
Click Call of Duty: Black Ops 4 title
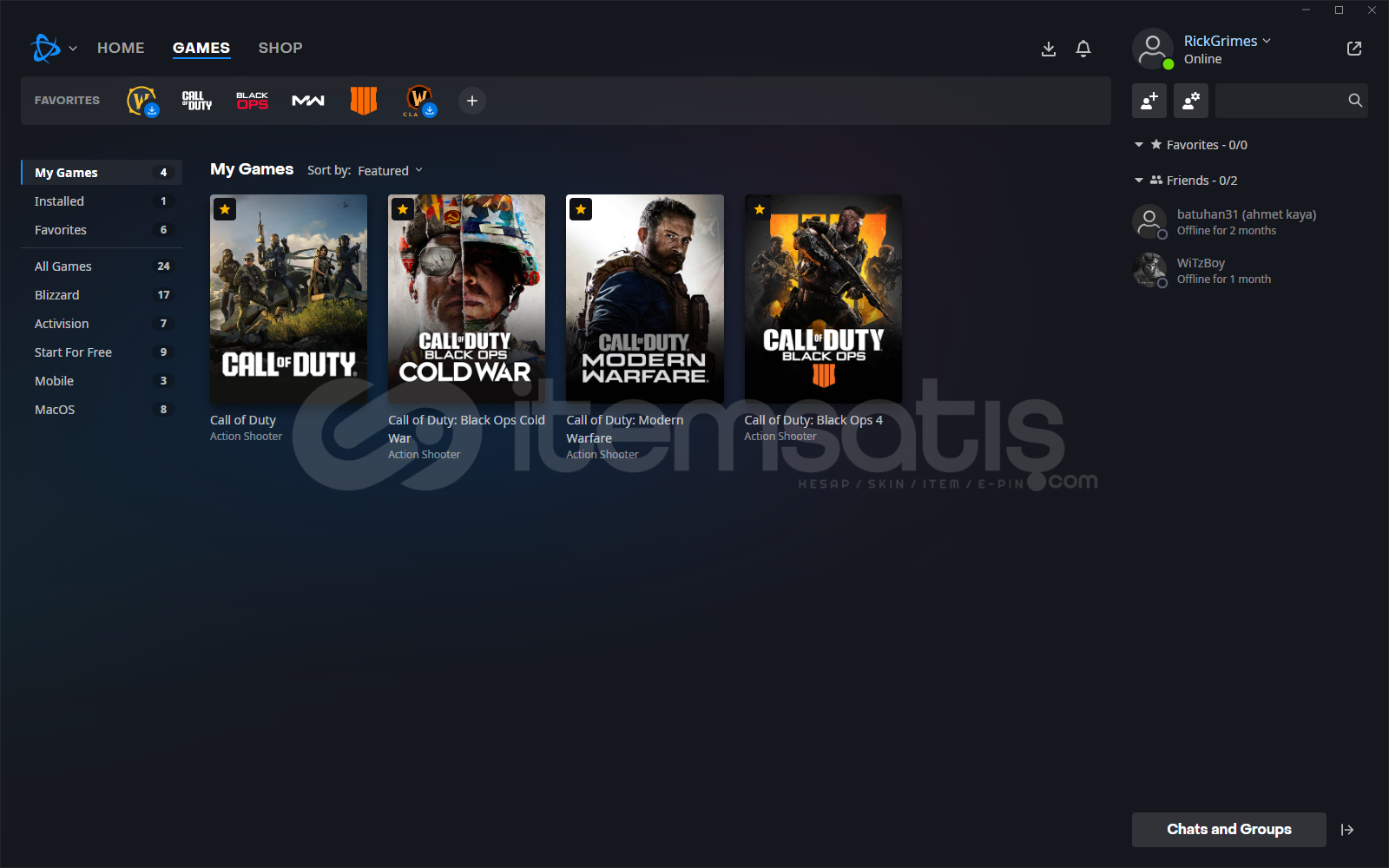813,420
